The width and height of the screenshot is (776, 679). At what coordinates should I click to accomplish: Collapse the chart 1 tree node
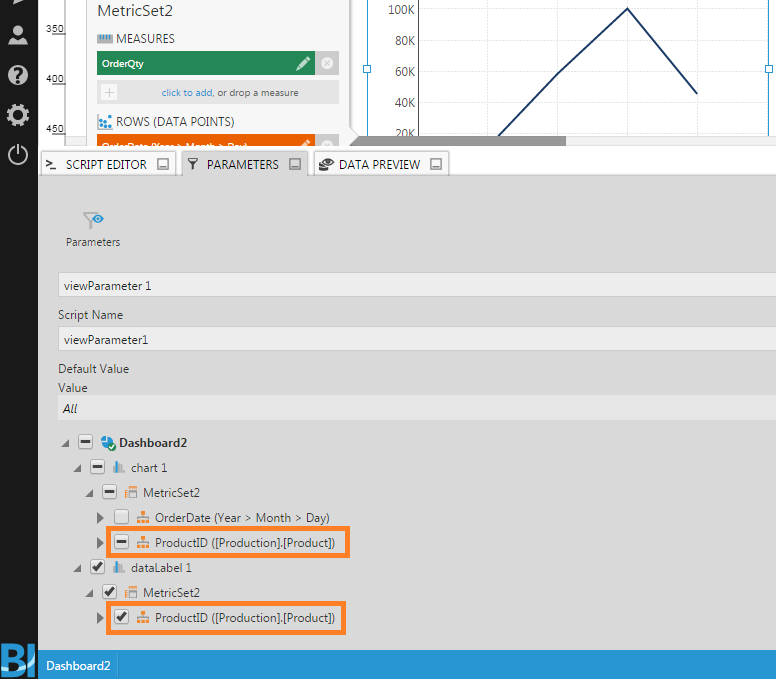click(78, 467)
